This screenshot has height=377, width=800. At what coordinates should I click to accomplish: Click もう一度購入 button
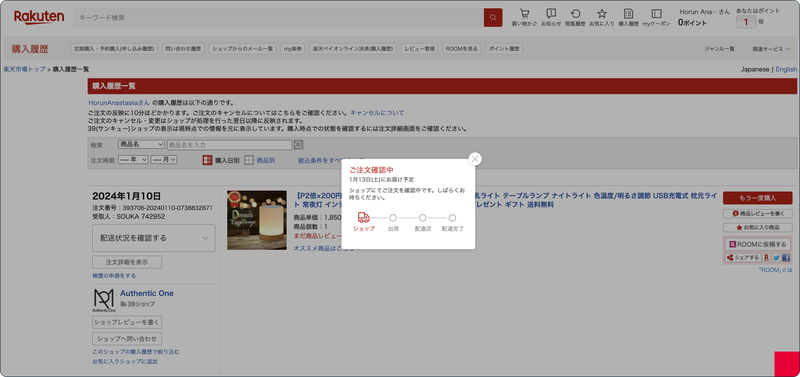[758, 198]
